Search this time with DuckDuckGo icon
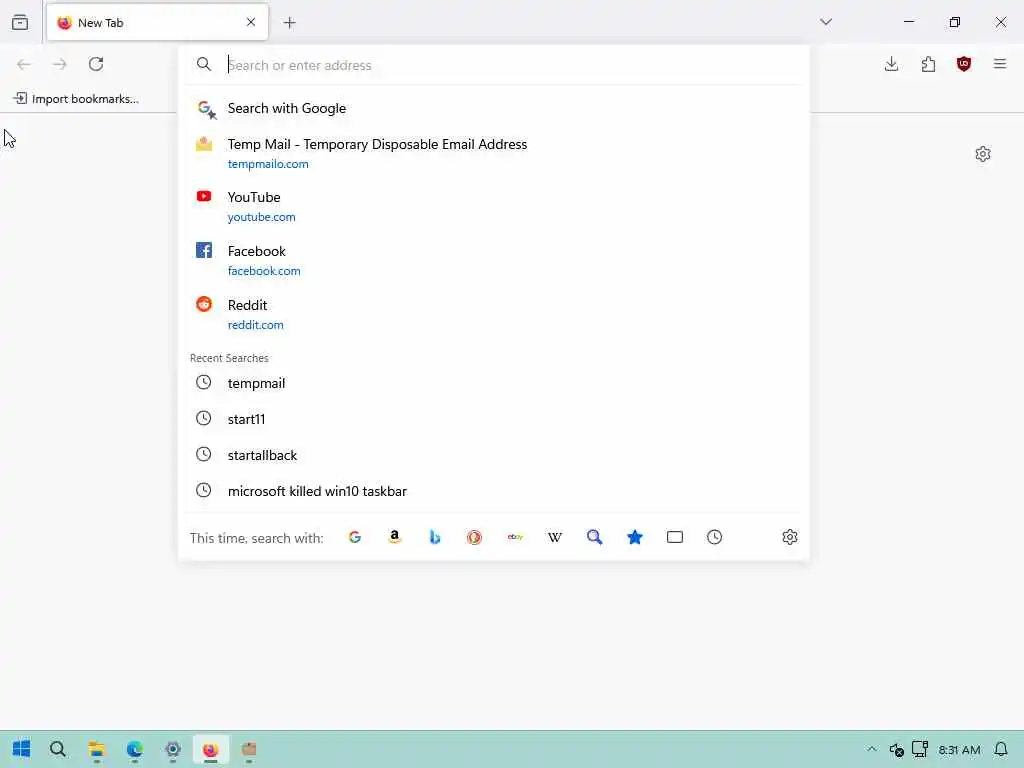Viewport: 1024px width, 768px height. tap(474, 537)
